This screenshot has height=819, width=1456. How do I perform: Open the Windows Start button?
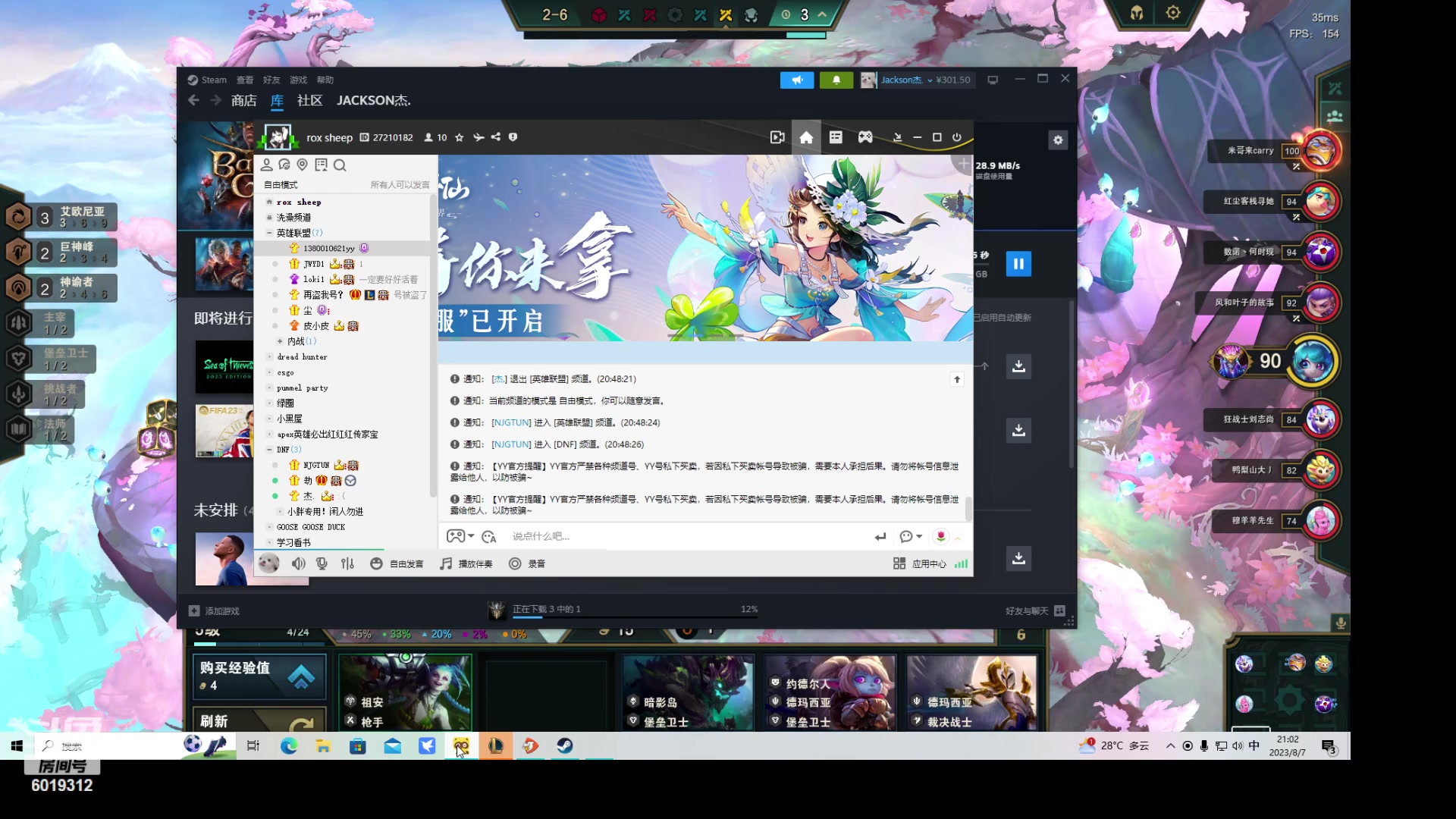click(17, 746)
